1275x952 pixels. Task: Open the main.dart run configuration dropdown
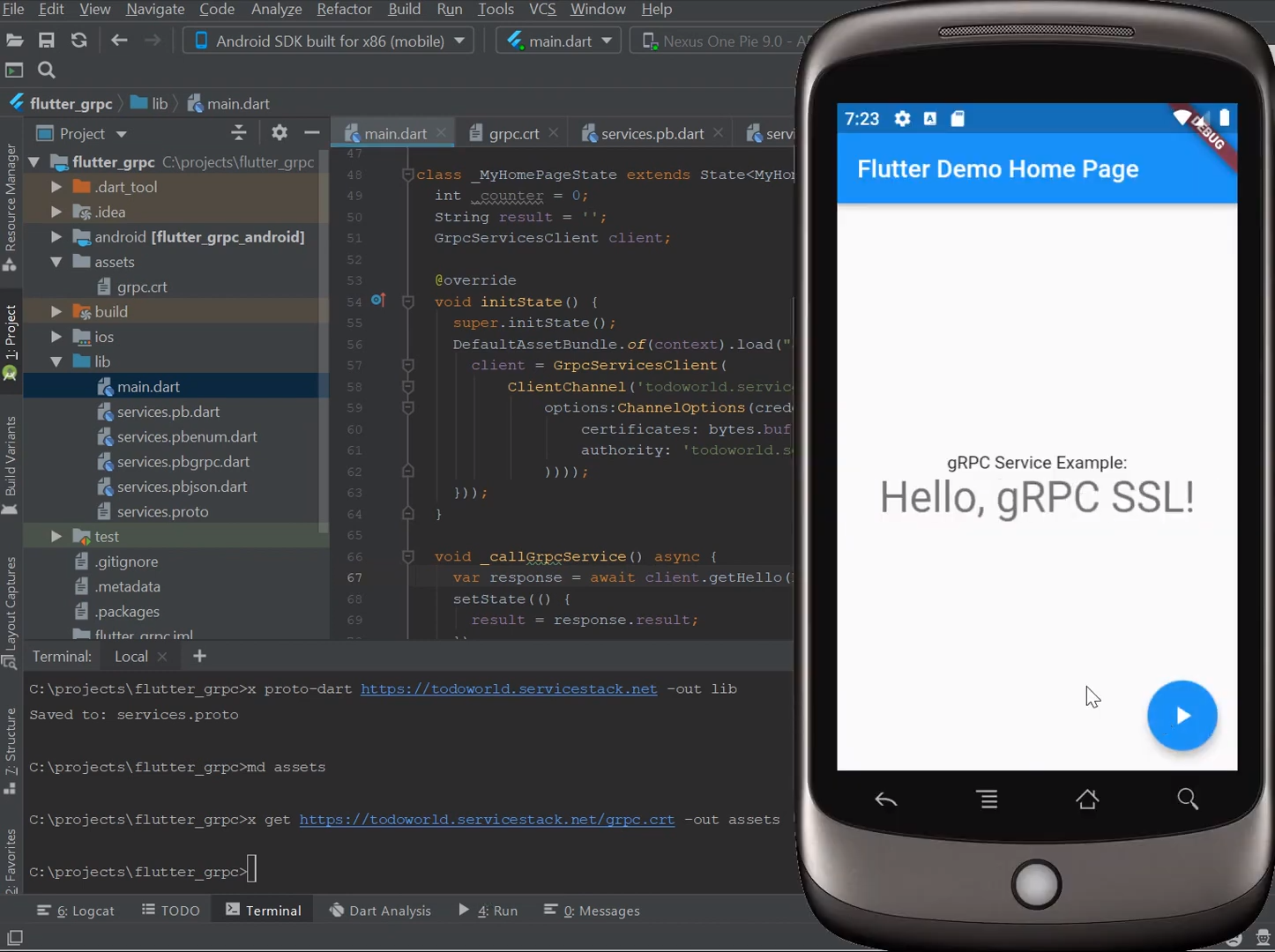559,41
